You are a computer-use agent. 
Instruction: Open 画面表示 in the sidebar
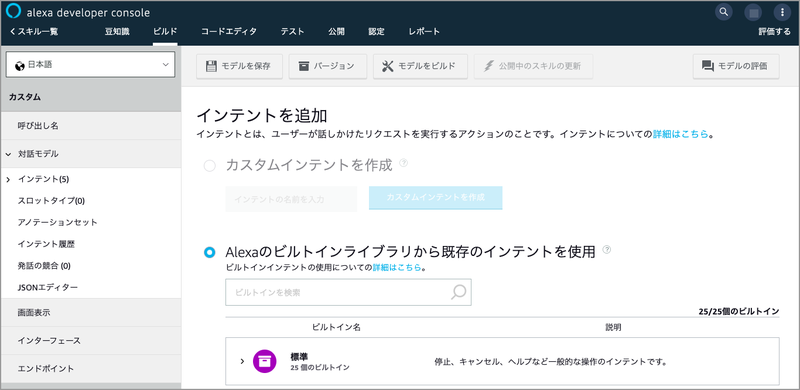(91, 312)
